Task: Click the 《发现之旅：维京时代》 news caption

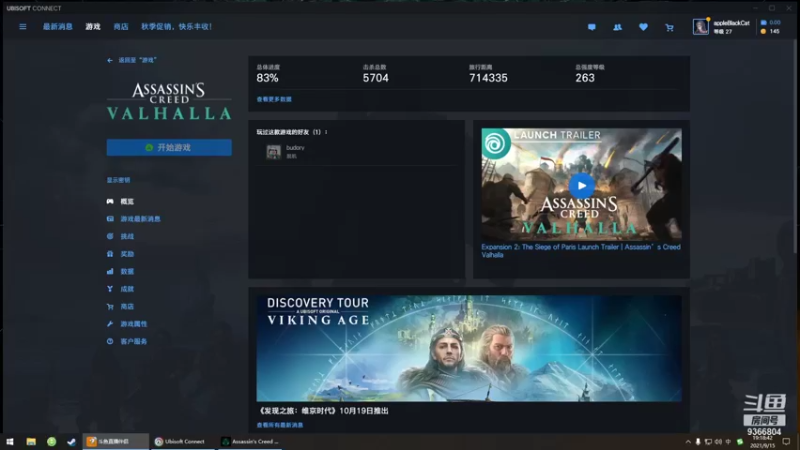Action: click(x=322, y=411)
